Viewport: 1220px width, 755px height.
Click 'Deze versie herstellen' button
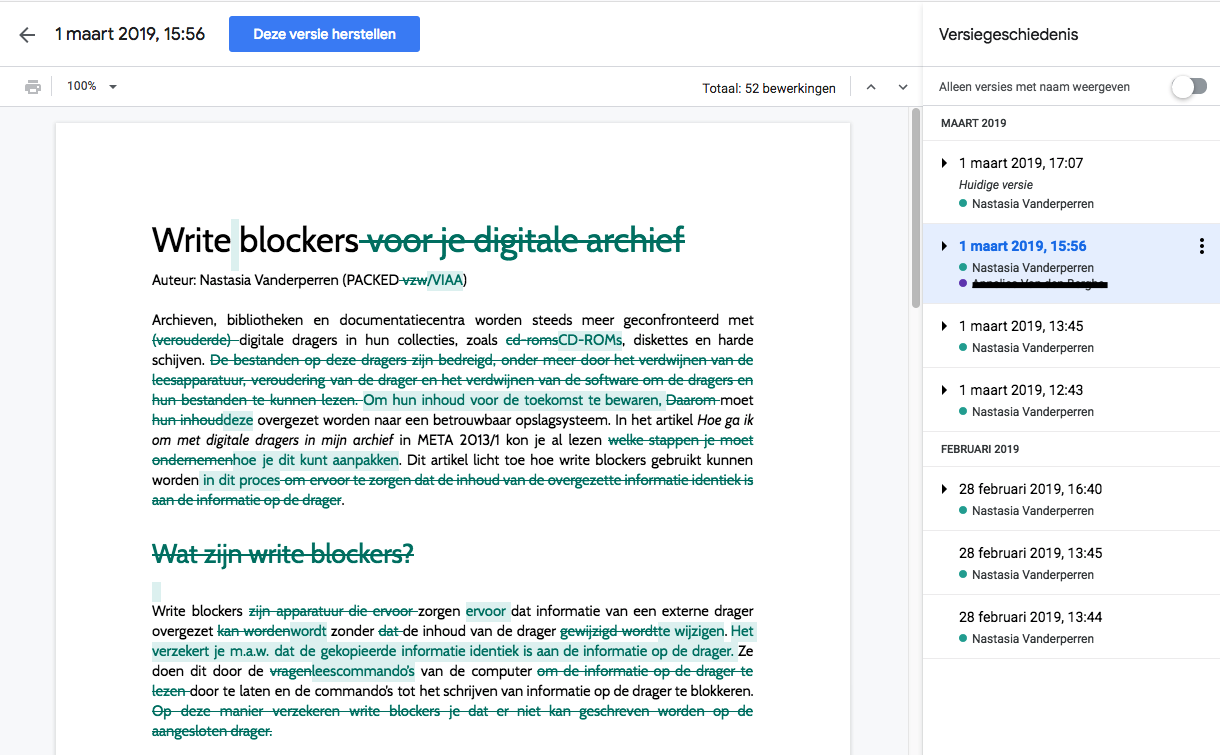point(324,34)
